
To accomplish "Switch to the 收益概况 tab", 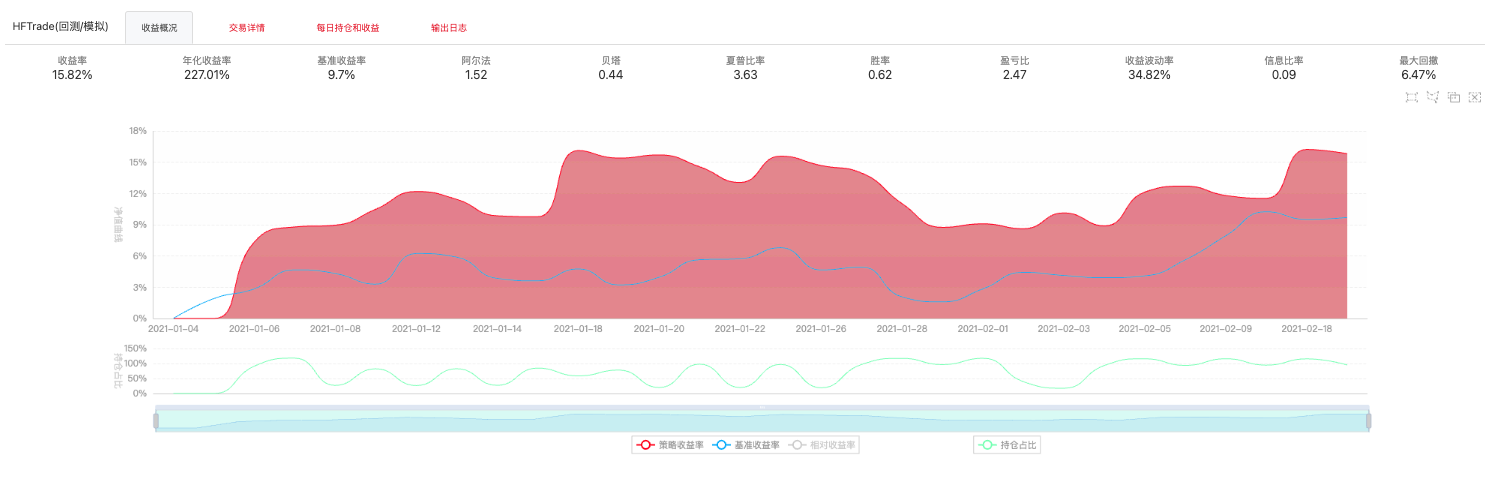I will point(159,28).
